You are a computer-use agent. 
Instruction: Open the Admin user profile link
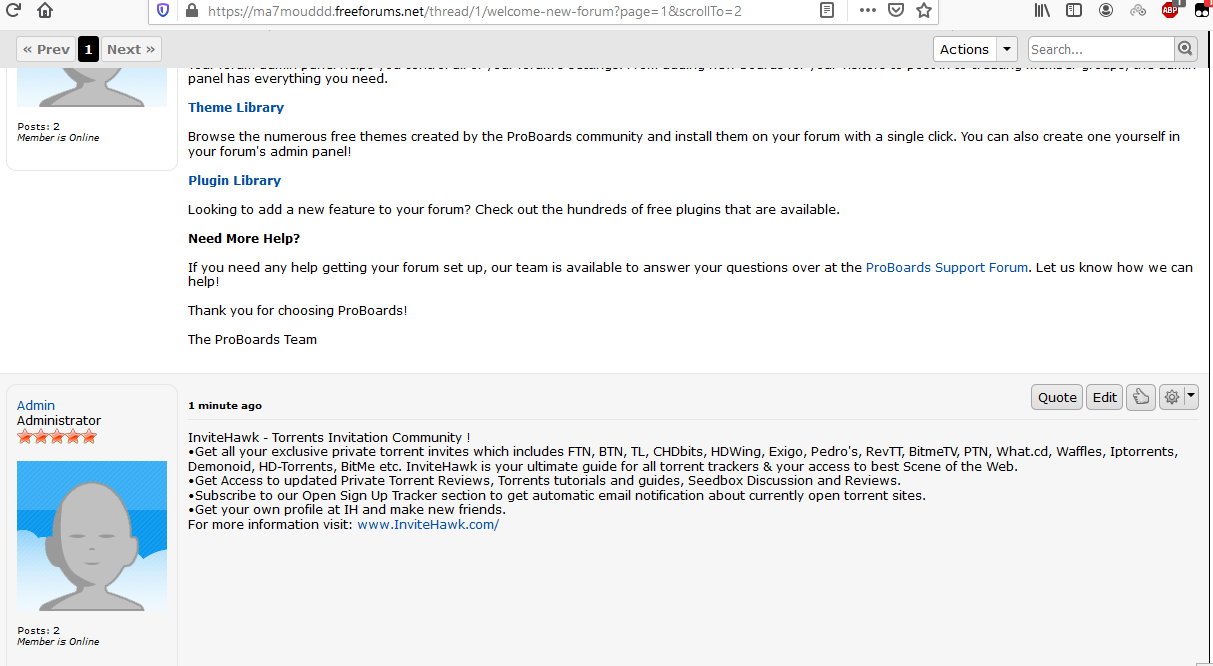[36, 405]
